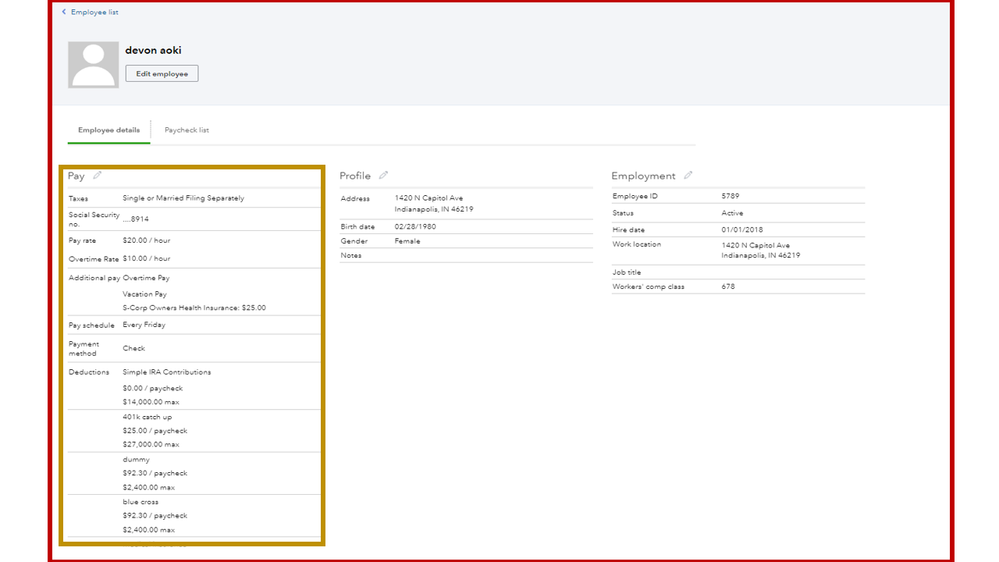Screen dimensions: 999x562
Task: Click the pencil icon beside Pay
Action: click(97, 176)
